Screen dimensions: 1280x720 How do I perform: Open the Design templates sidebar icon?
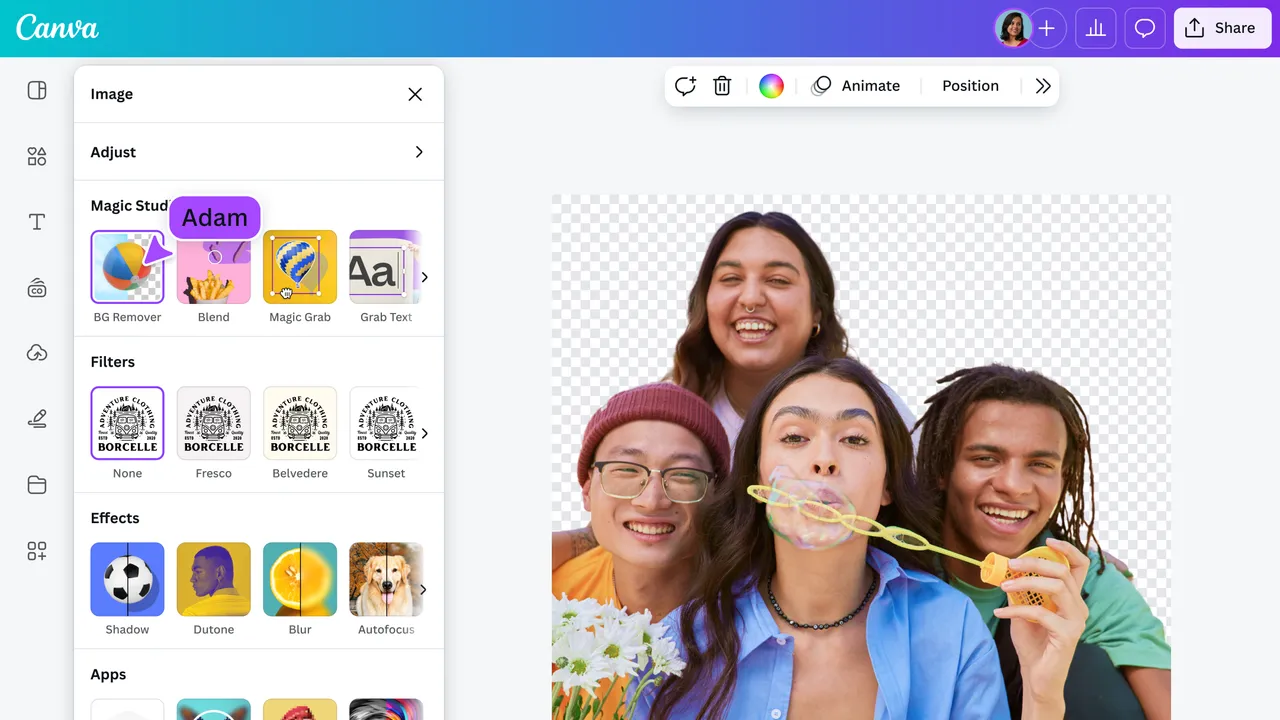[x=37, y=90]
